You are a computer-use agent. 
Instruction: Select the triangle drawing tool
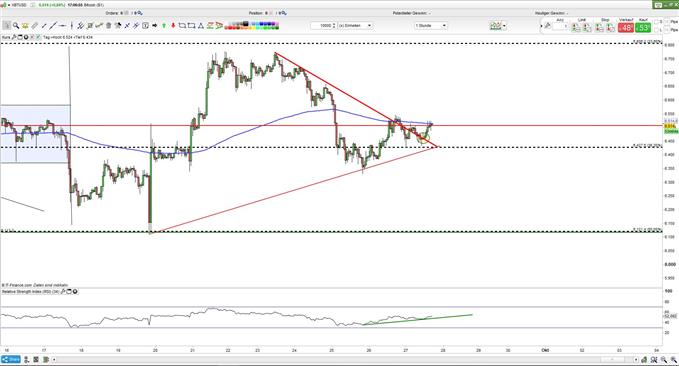coord(201,26)
